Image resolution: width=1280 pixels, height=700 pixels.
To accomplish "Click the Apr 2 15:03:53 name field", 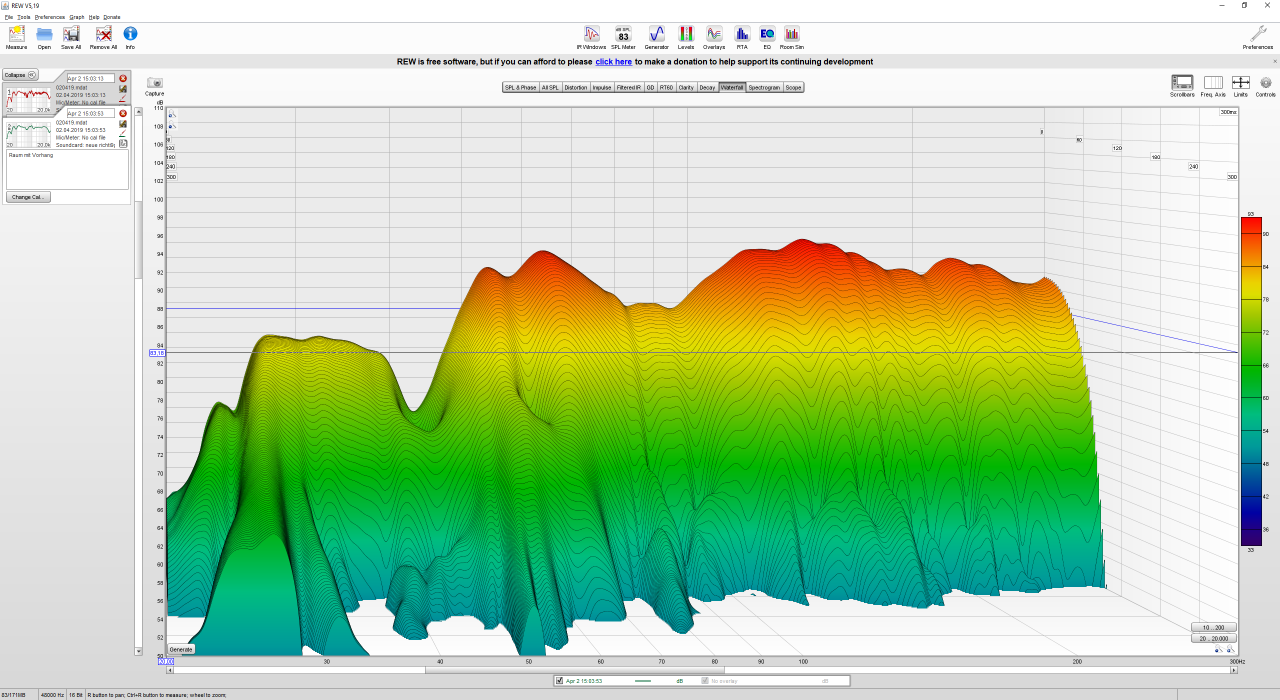I will coord(91,113).
